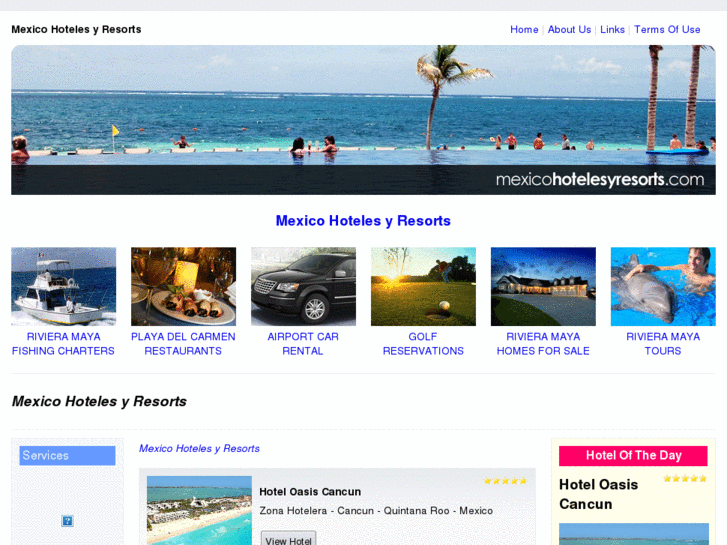Open Airport Car Rental link
The image size is (727, 545).
[x=303, y=344]
